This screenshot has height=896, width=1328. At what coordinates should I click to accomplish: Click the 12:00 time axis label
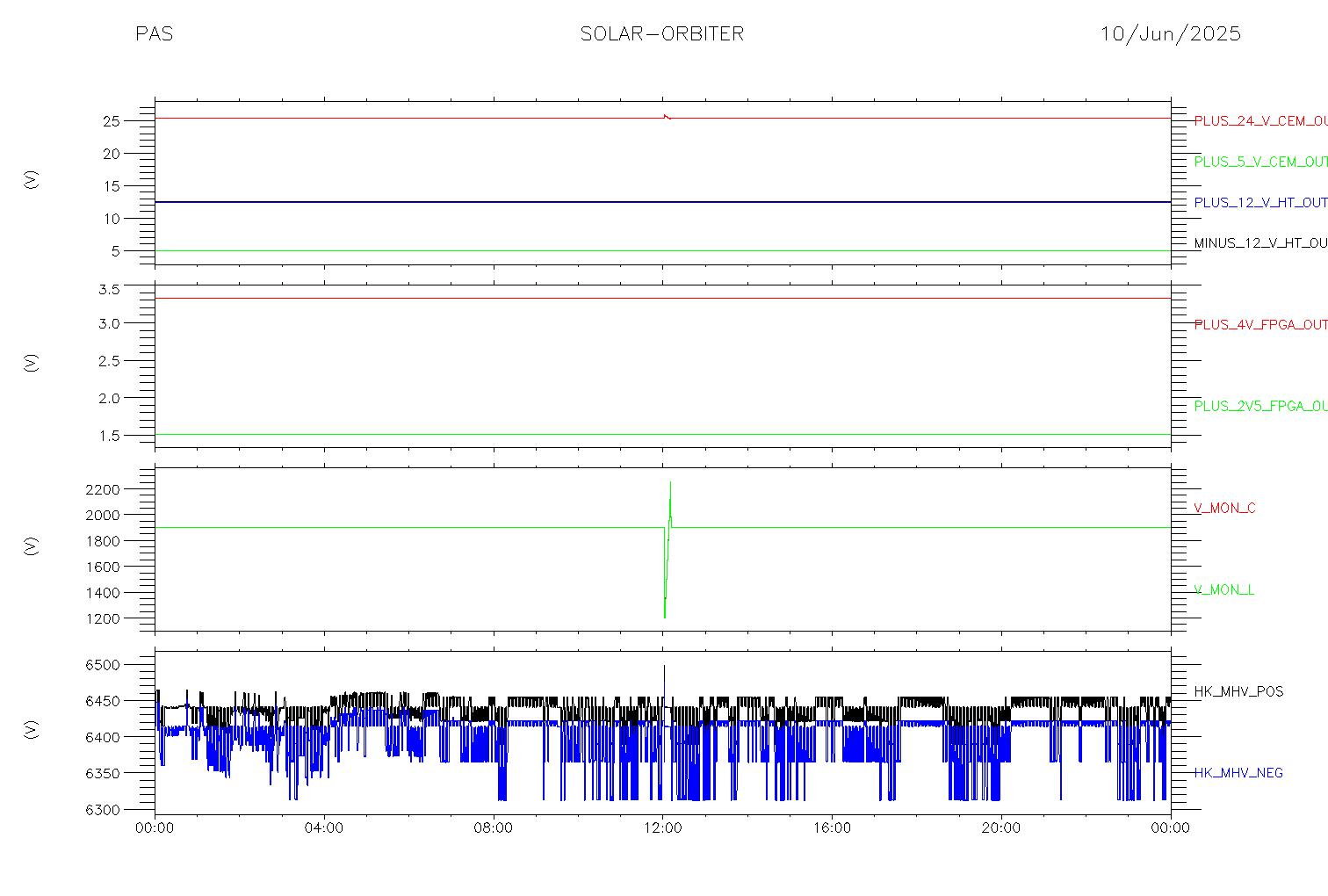point(662,827)
